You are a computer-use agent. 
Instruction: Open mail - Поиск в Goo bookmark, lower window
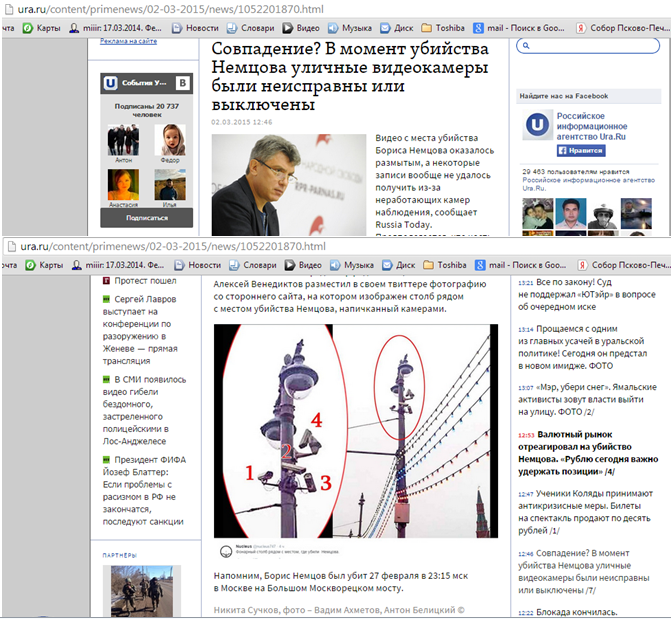[x=520, y=265]
